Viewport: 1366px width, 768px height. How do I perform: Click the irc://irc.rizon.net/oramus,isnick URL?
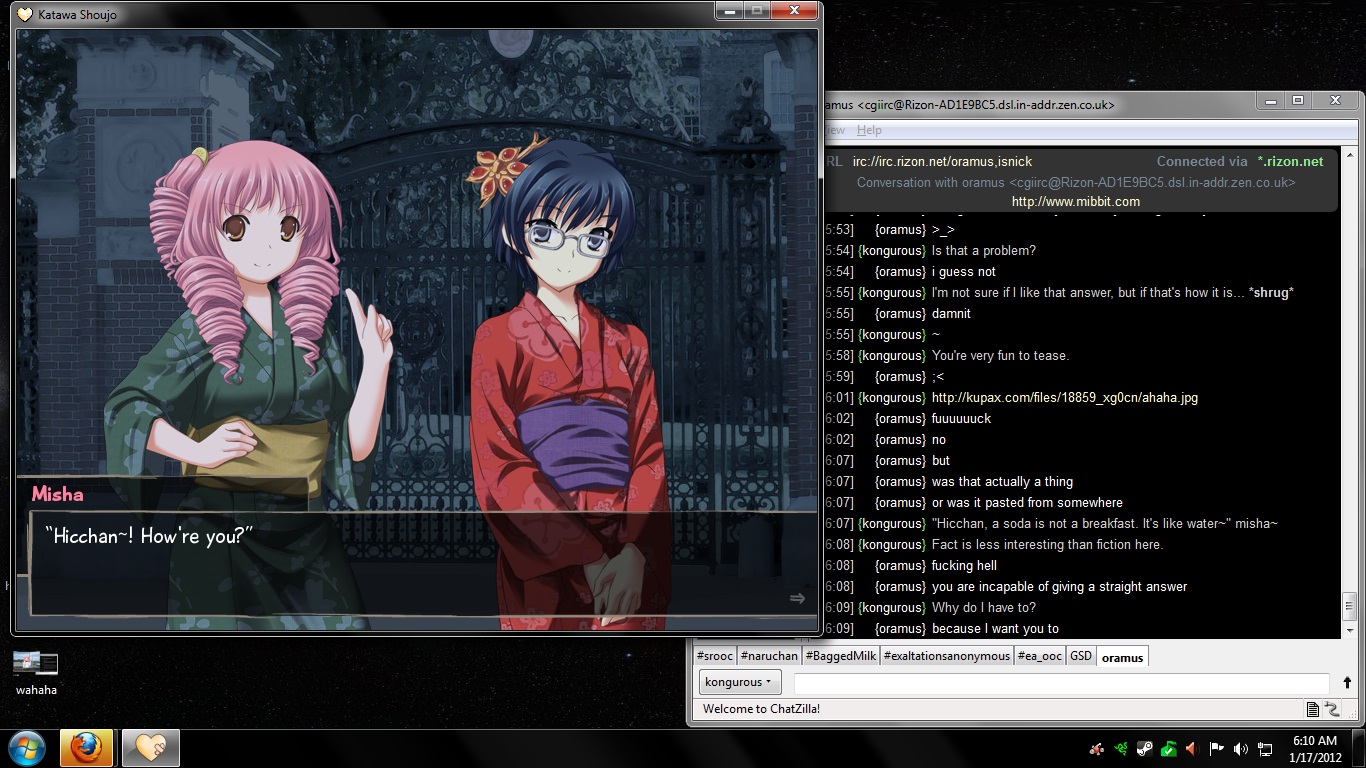click(942, 161)
